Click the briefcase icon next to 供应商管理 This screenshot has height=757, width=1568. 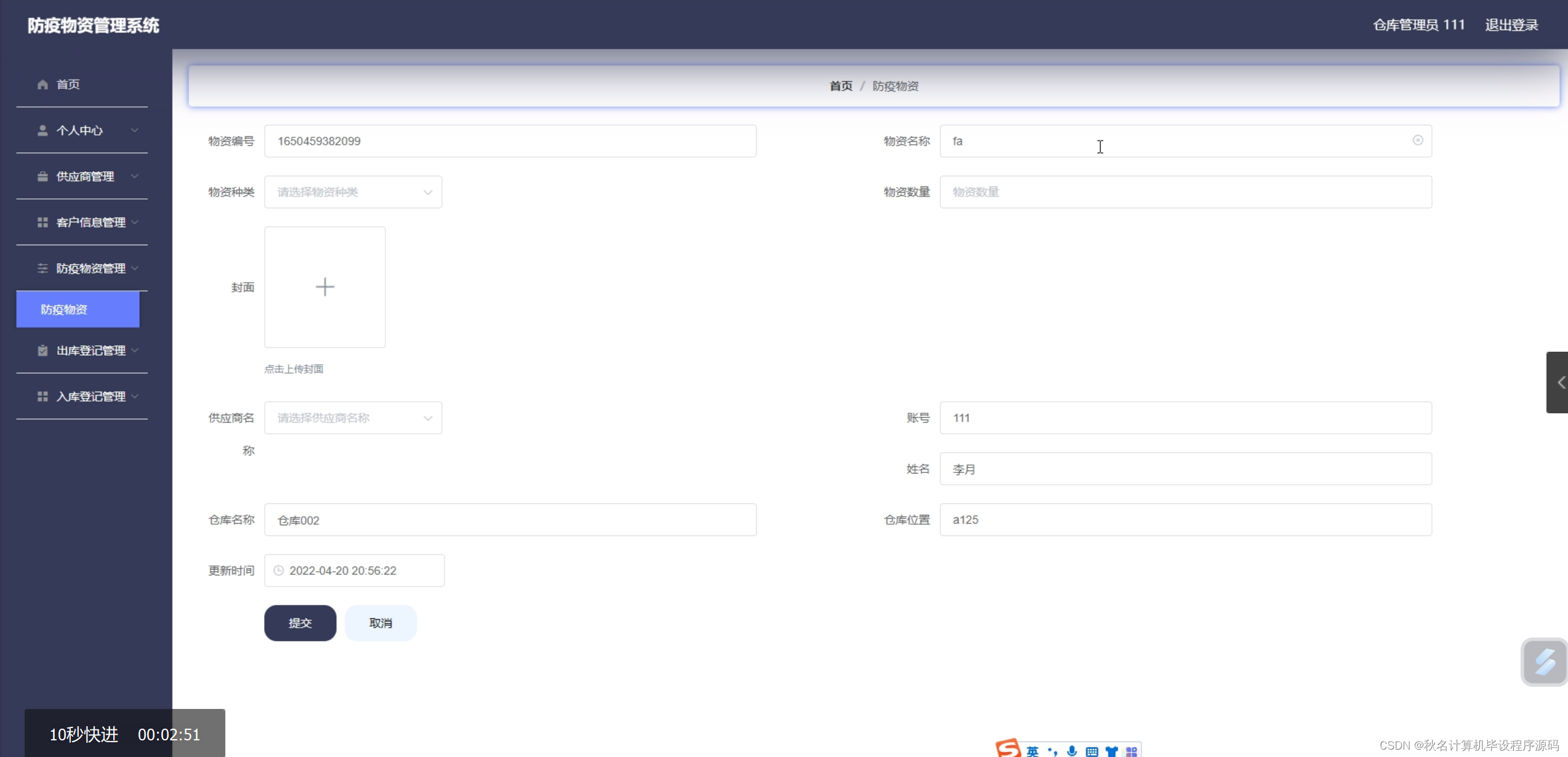(x=42, y=177)
